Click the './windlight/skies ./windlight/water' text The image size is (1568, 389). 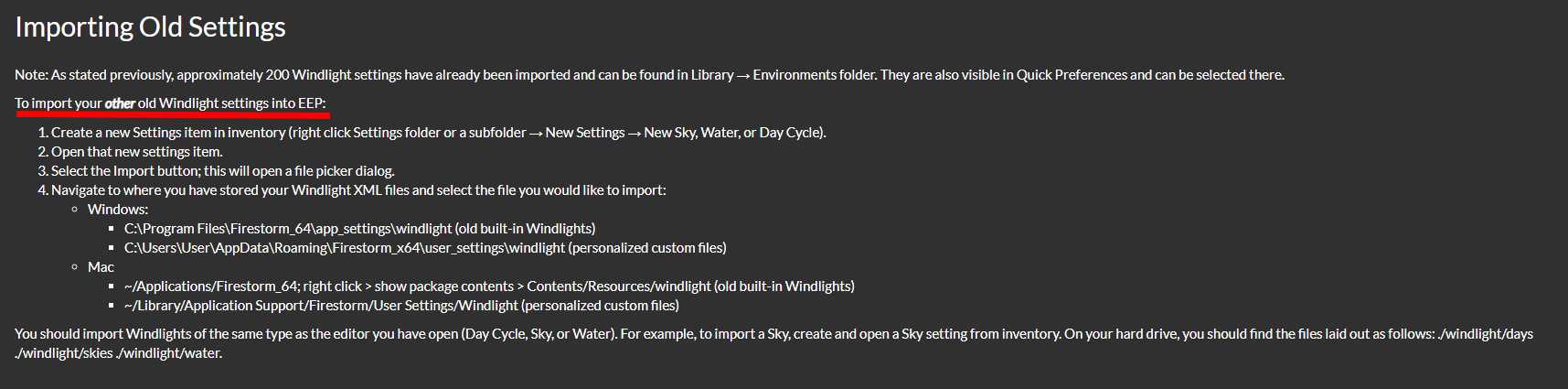tap(119, 353)
